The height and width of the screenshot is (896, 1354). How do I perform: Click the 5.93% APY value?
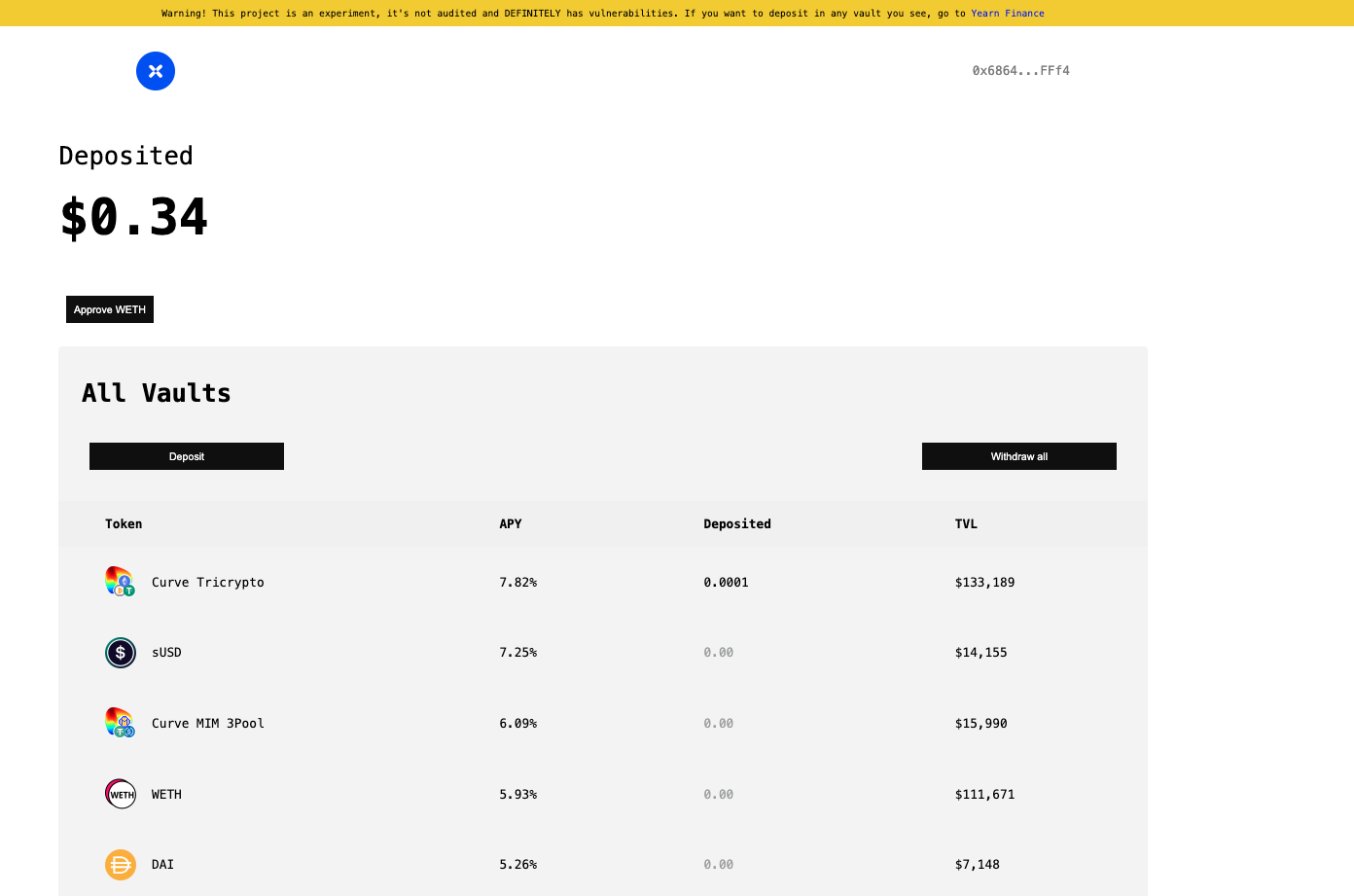(518, 794)
